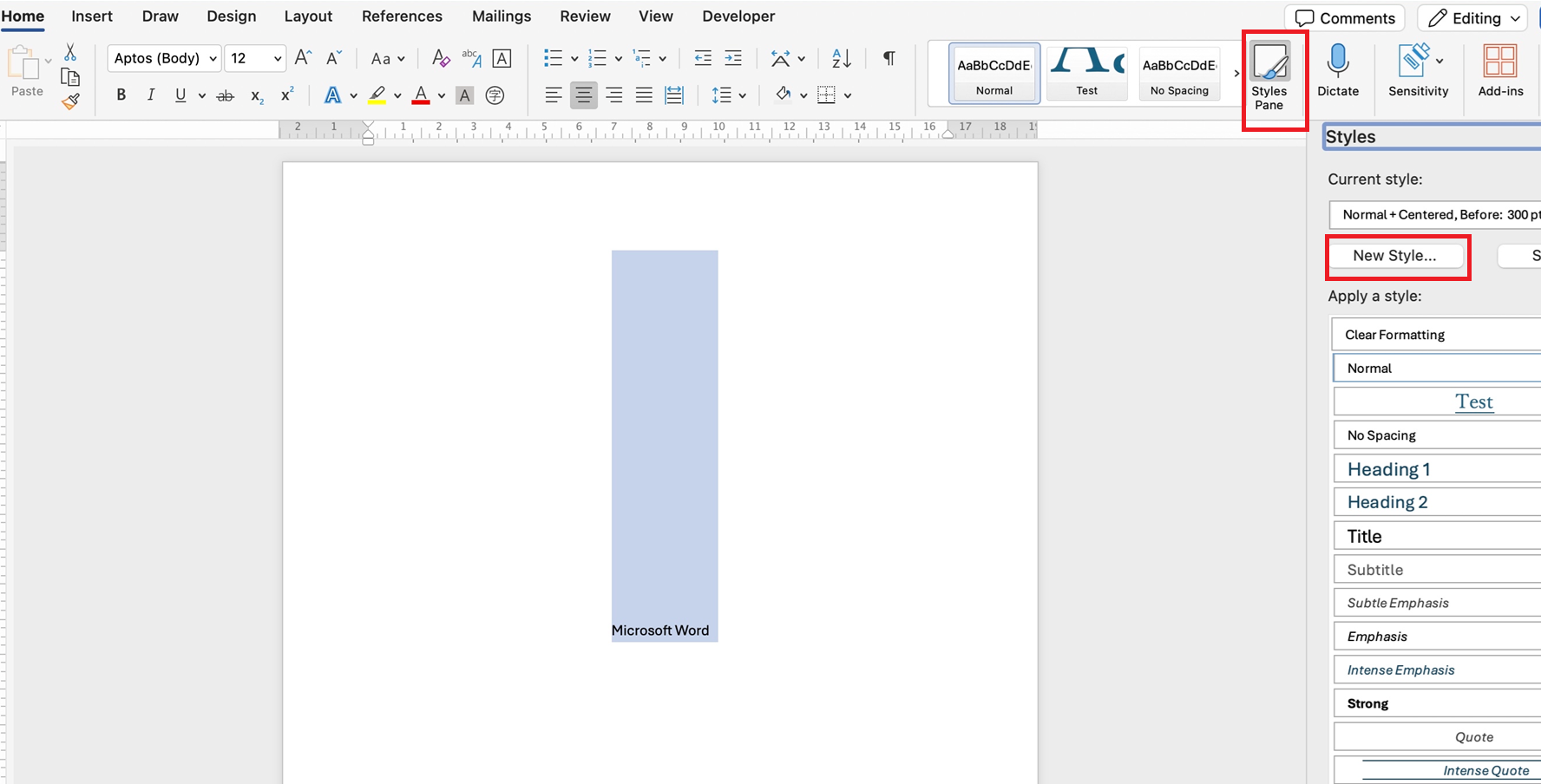Switch to the Design tab
Screen dimensions: 1541x784
(x=232, y=16)
